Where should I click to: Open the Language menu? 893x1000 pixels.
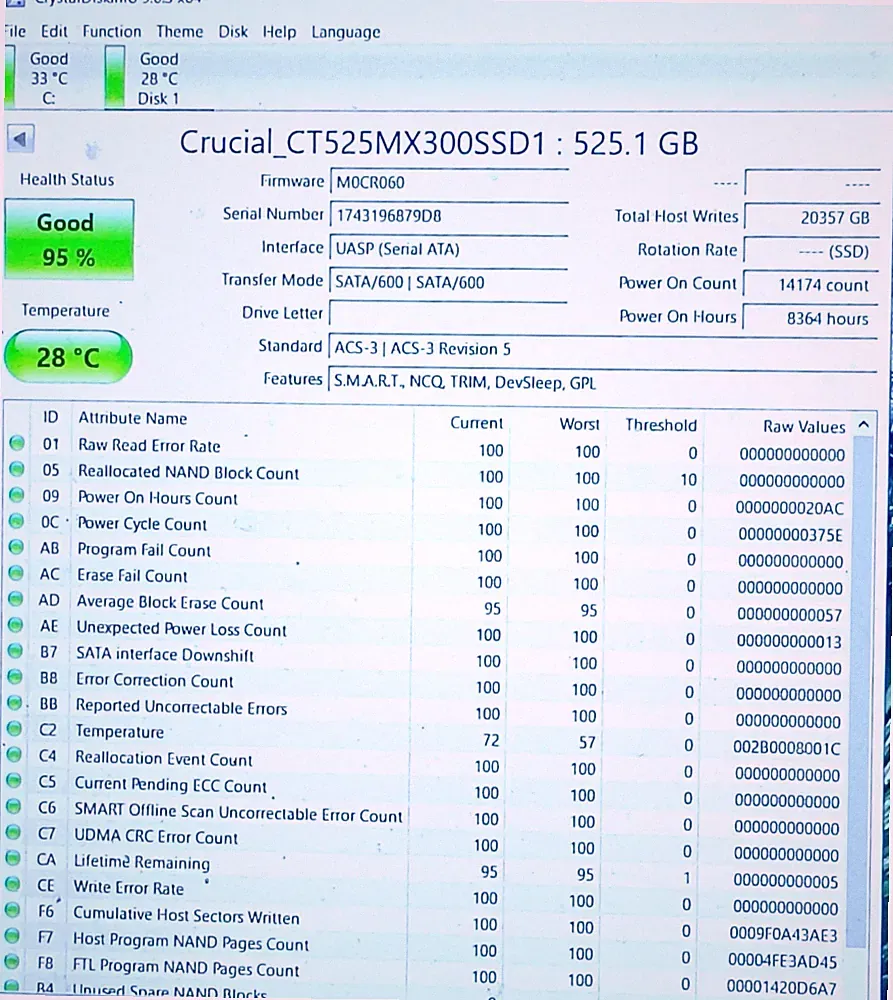pos(346,33)
